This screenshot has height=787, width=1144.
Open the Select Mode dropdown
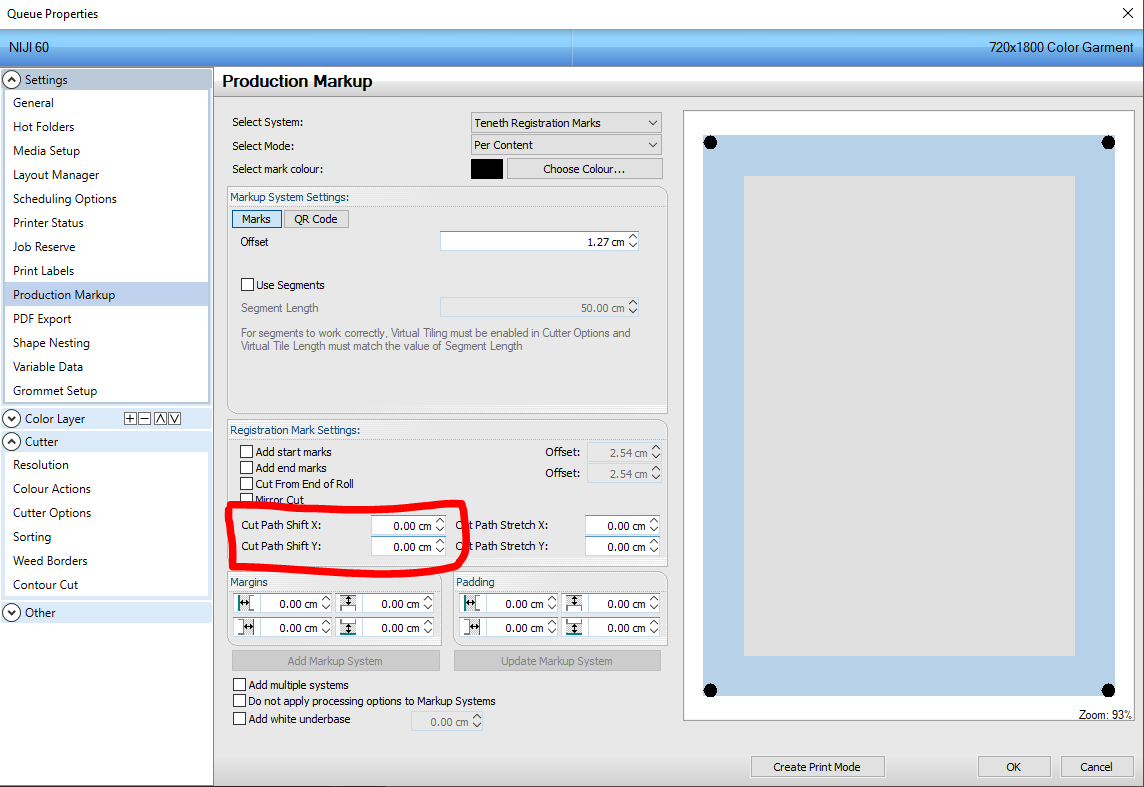click(565, 144)
